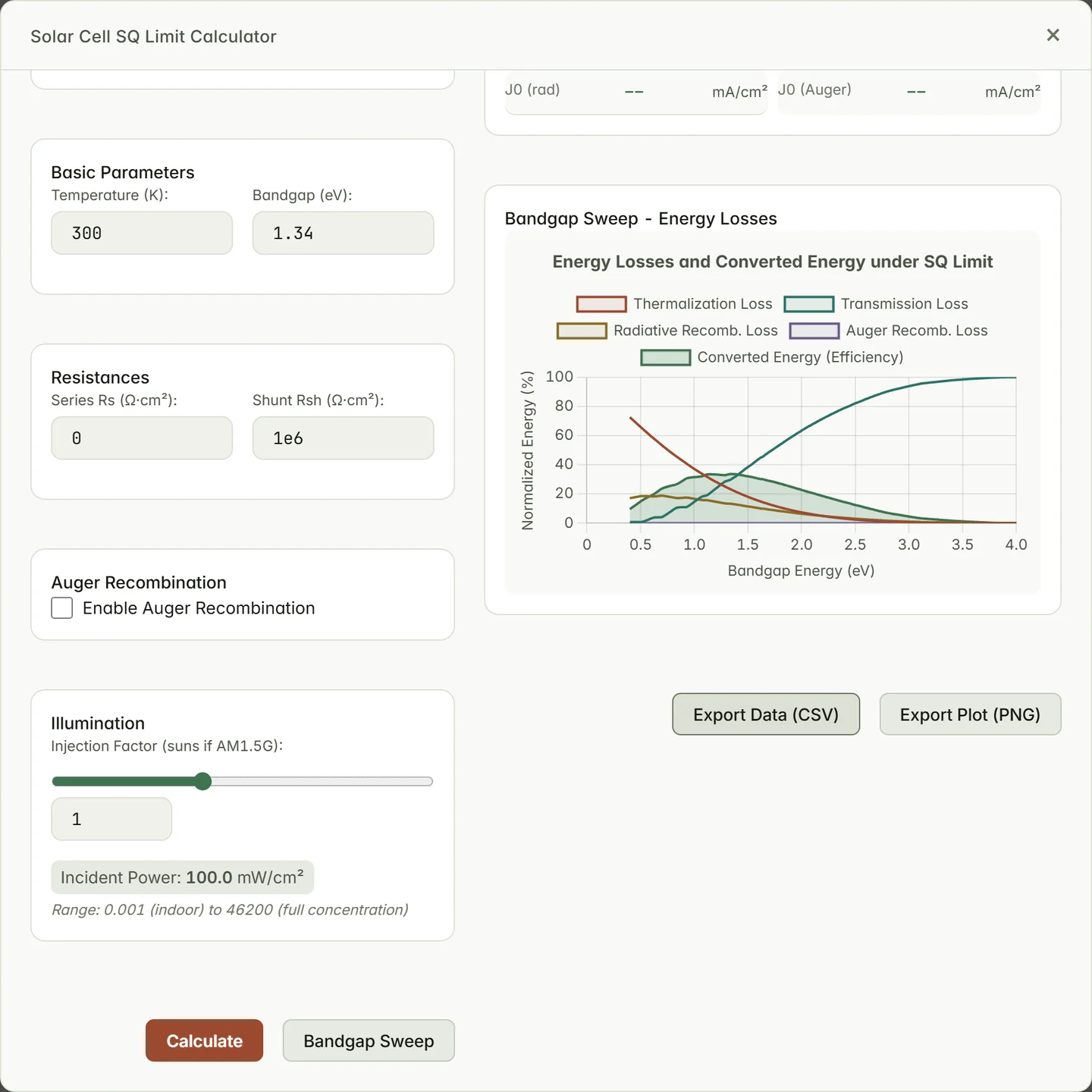Toggle Transmission Loss legend swatch
The image size is (1092, 1092).
(809, 304)
